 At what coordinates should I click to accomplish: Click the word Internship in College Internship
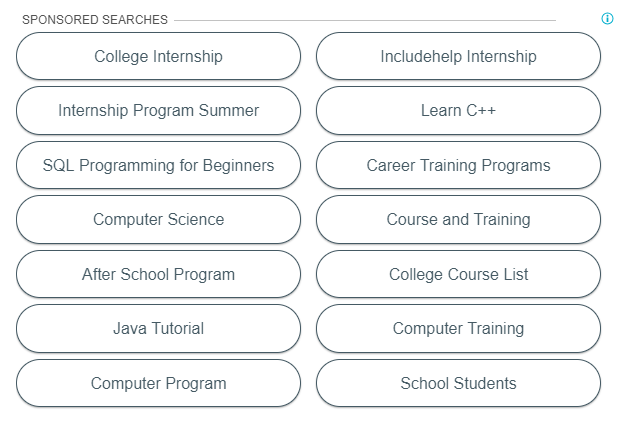click(x=188, y=56)
